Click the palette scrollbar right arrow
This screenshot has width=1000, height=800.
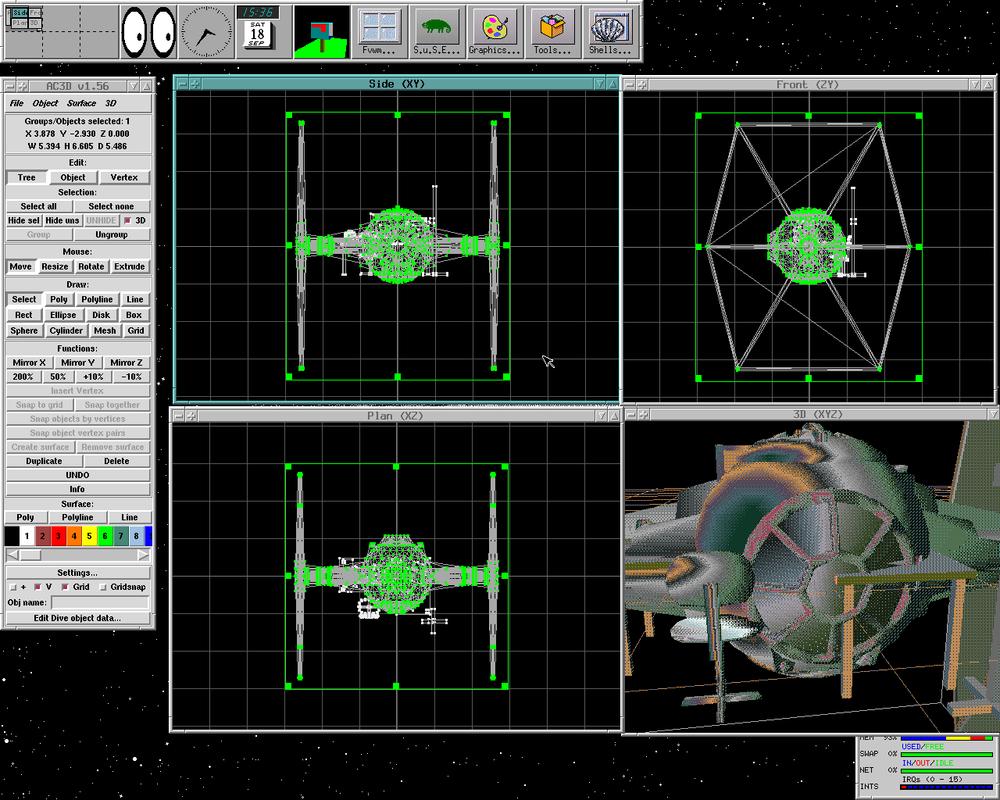click(143, 555)
